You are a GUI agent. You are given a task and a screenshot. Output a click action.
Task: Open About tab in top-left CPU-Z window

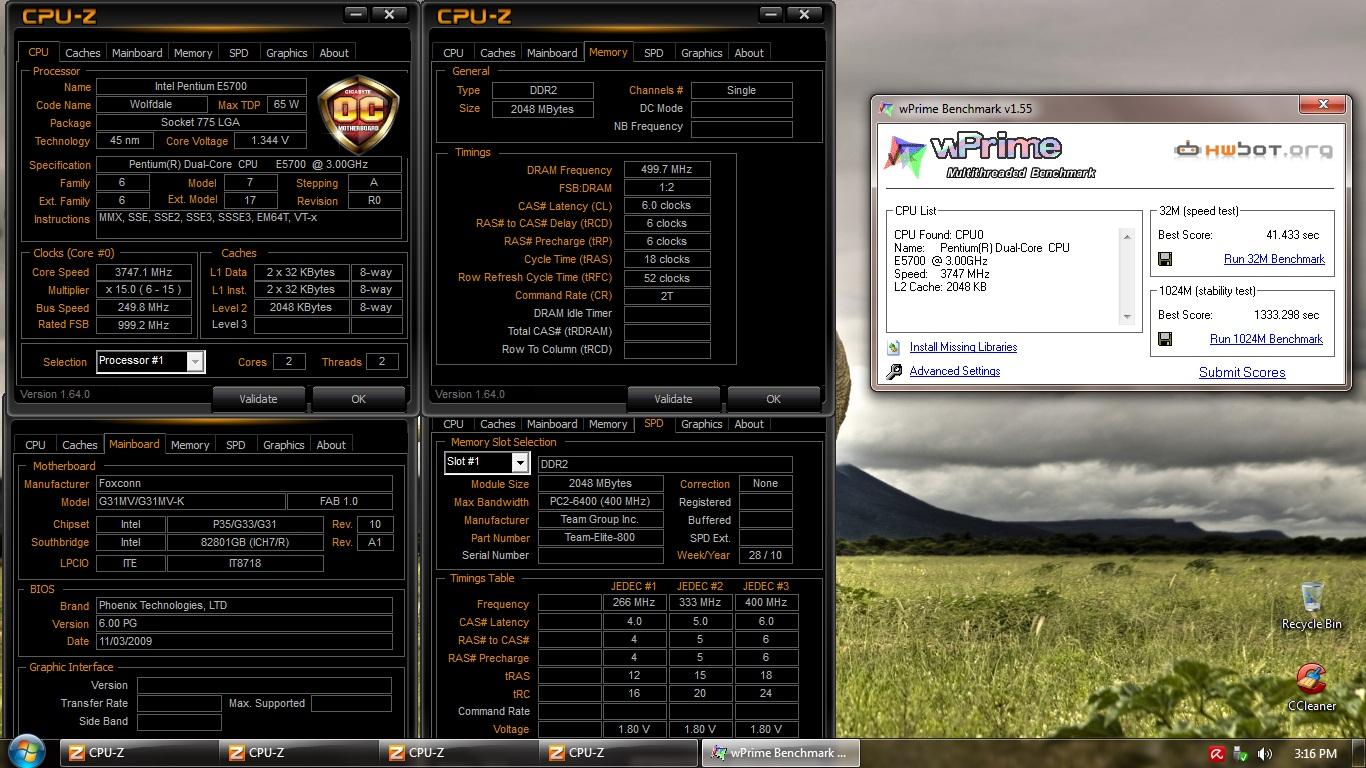pyautogui.click(x=334, y=53)
